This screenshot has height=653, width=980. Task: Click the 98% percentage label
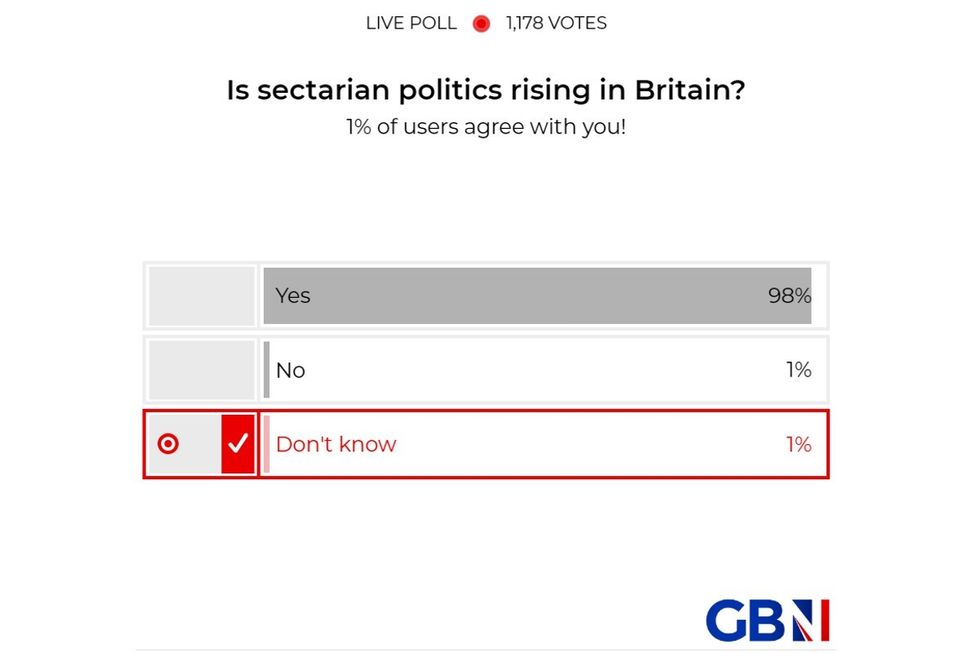pyautogui.click(x=788, y=295)
